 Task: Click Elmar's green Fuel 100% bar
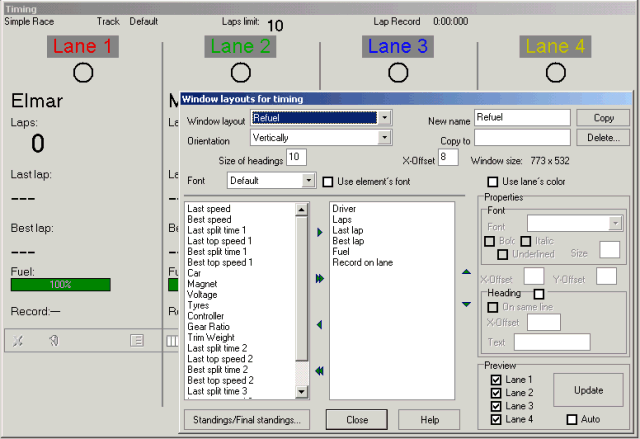tap(60, 285)
